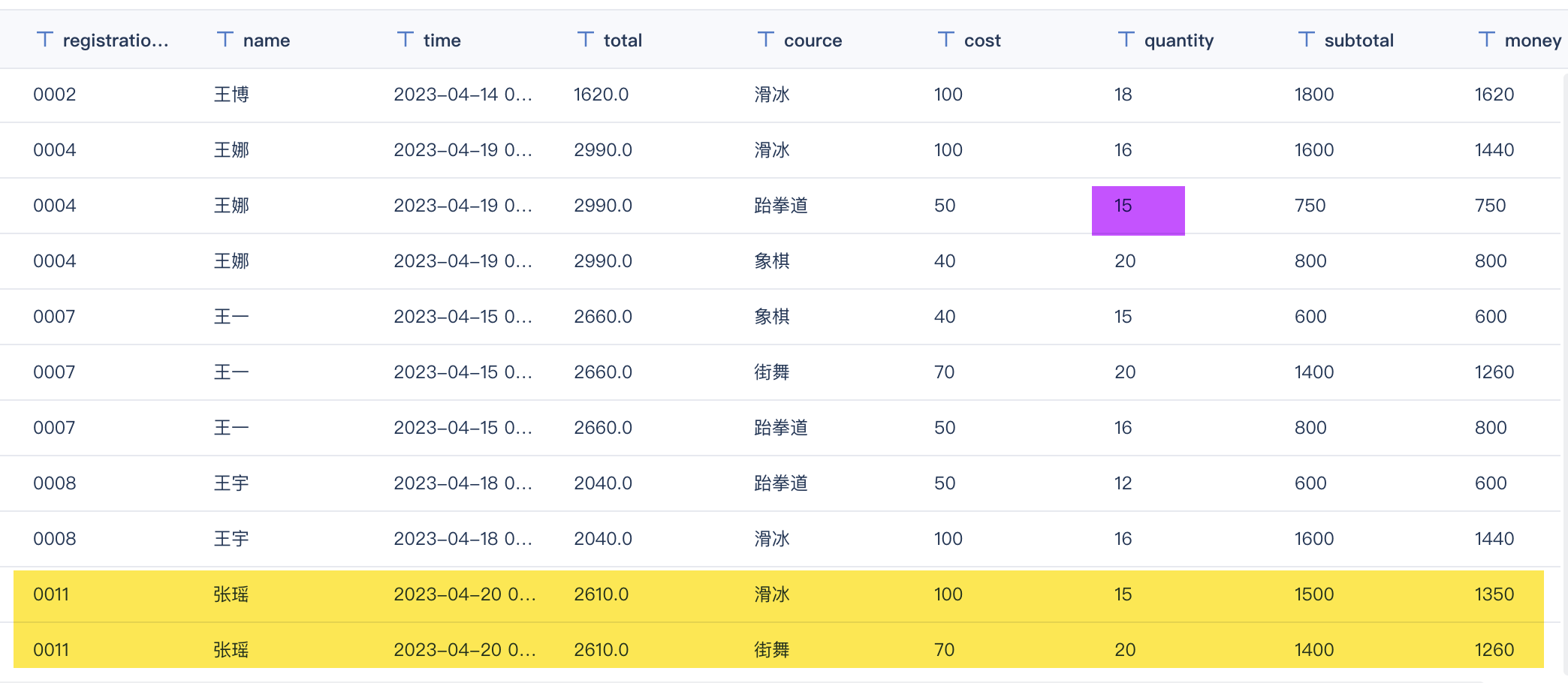The height and width of the screenshot is (683, 1568).
Task: Click the text-type icon beside quantity header
Action: coord(1126,40)
